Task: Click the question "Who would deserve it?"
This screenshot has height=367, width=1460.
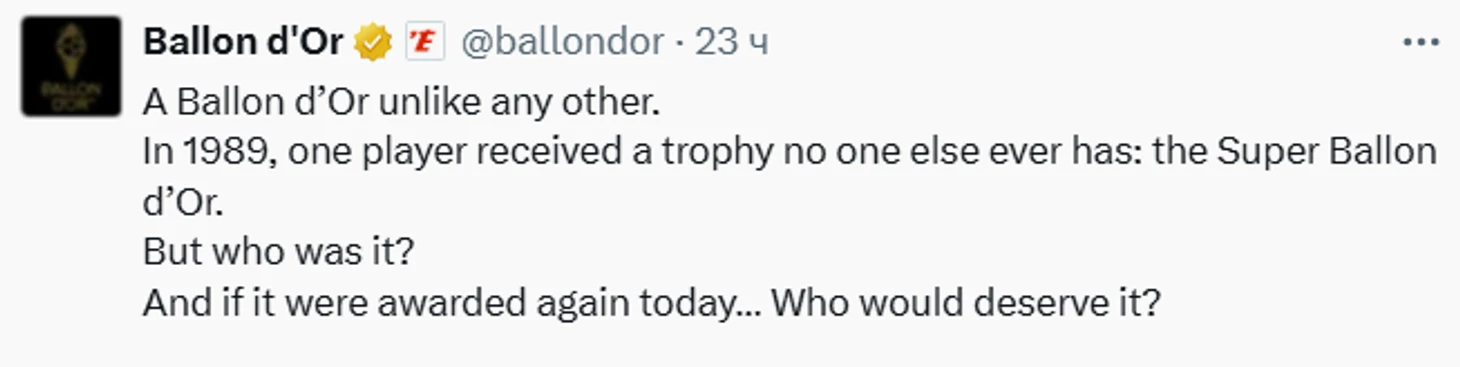Action: [965, 301]
